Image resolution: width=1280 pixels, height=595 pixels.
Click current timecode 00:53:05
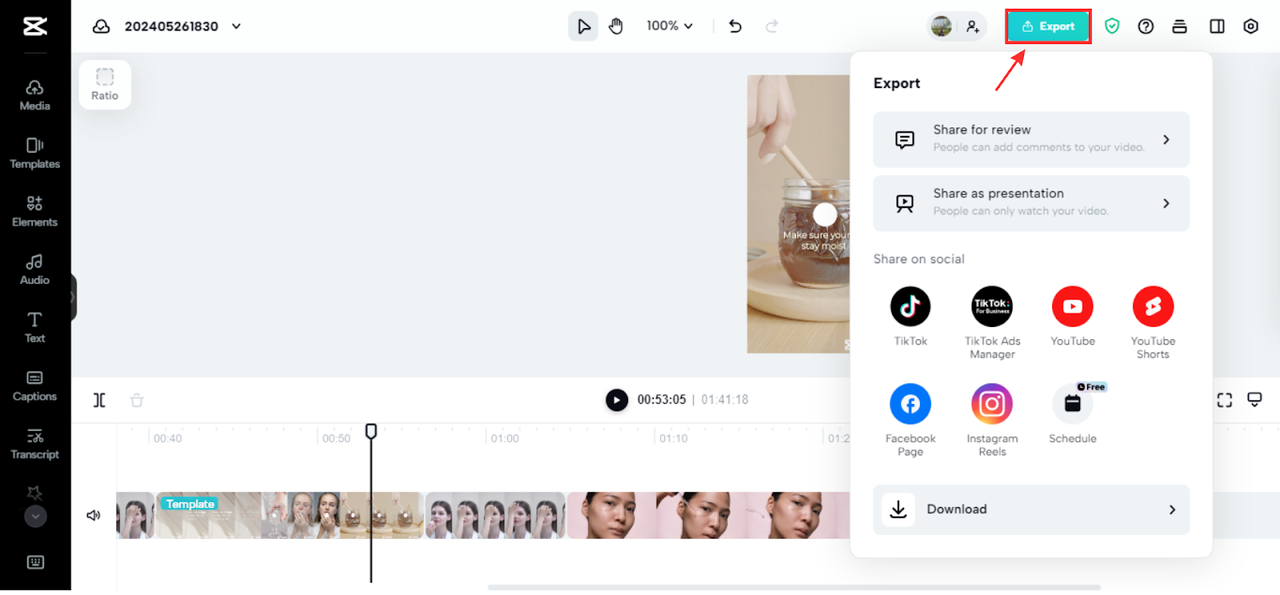[662, 400]
